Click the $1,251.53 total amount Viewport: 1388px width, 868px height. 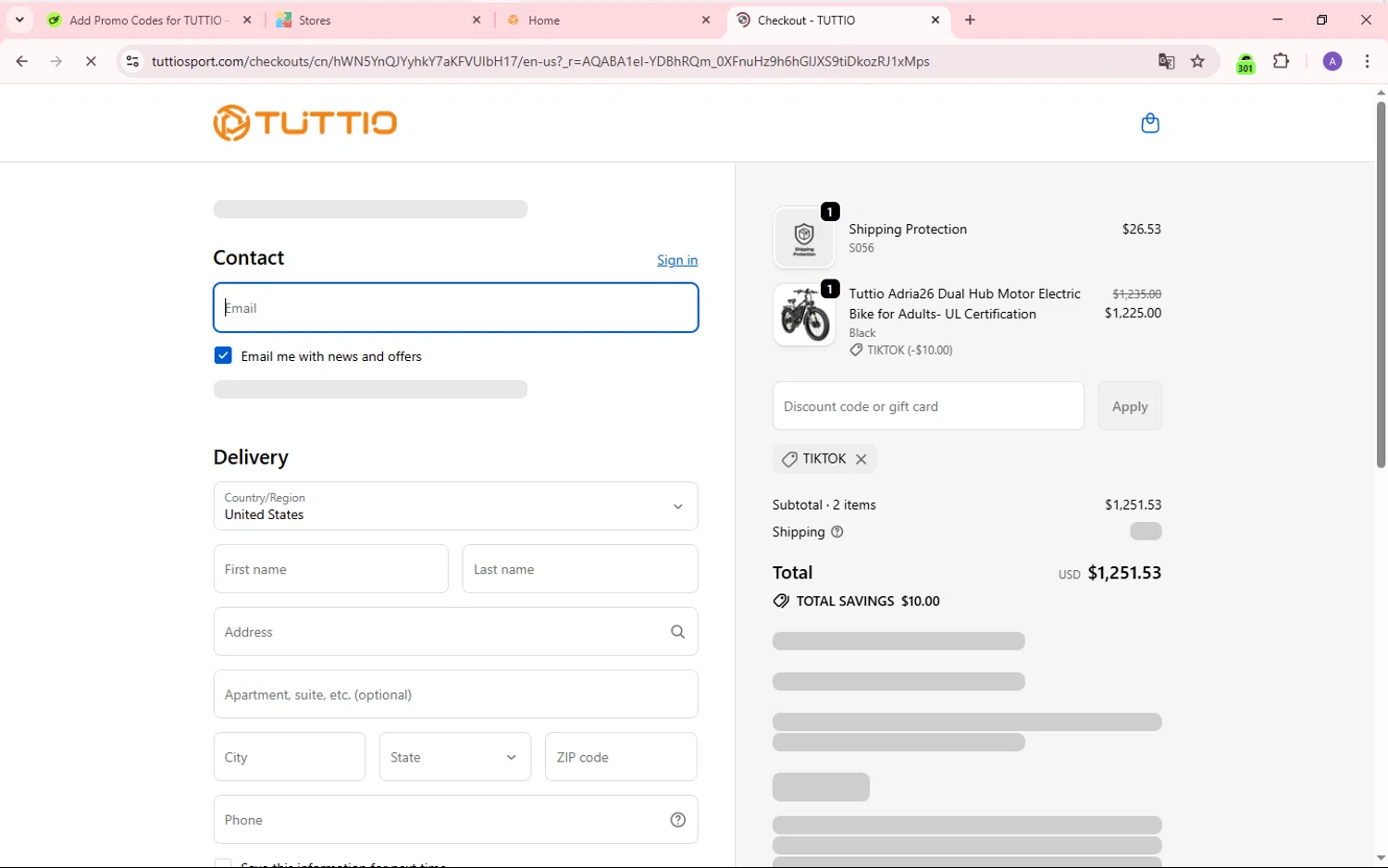pyautogui.click(x=1124, y=573)
